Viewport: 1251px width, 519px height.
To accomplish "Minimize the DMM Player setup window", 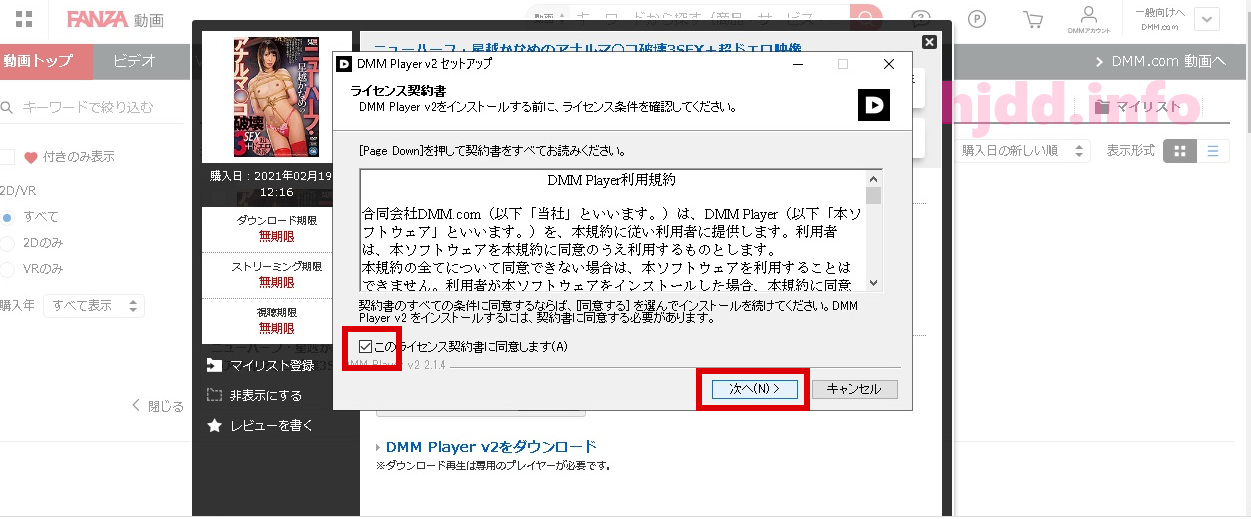I will click(x=797, y=64).
